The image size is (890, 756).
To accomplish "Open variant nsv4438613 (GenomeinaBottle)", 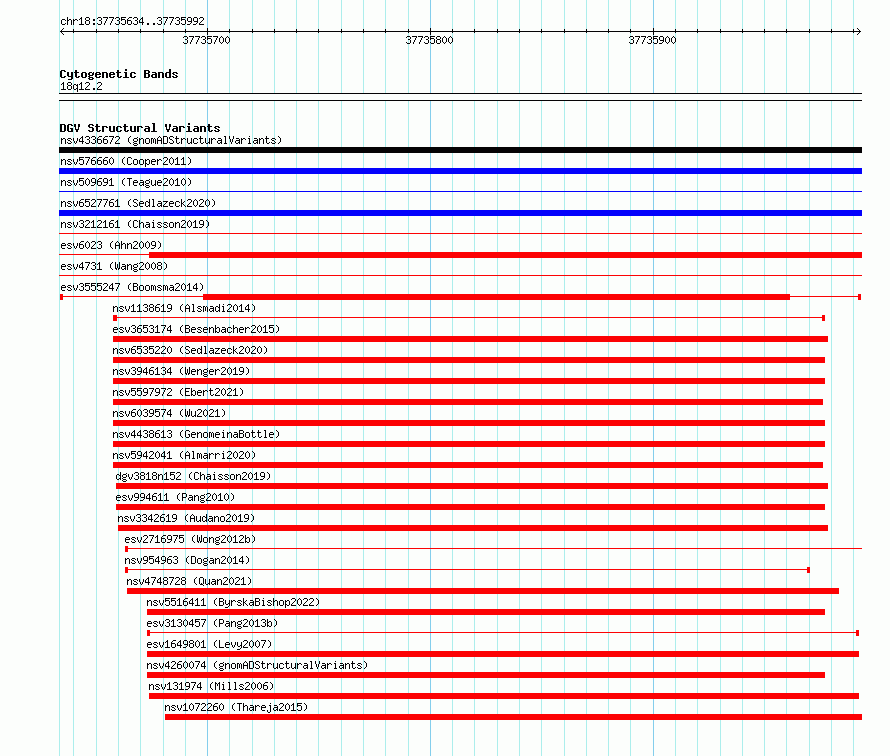I will 196,434.
